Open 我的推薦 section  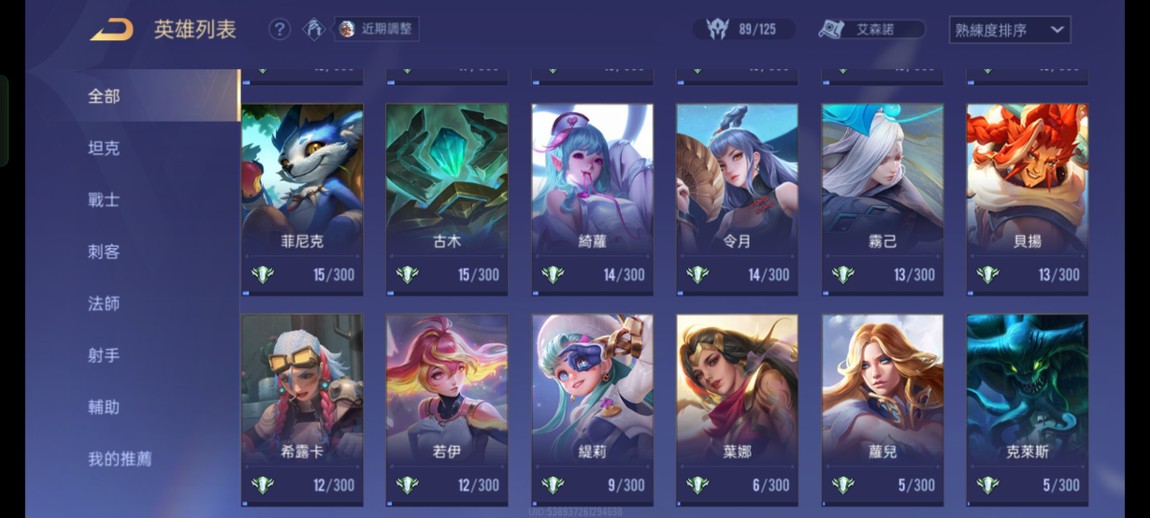[x=120, y=459]
